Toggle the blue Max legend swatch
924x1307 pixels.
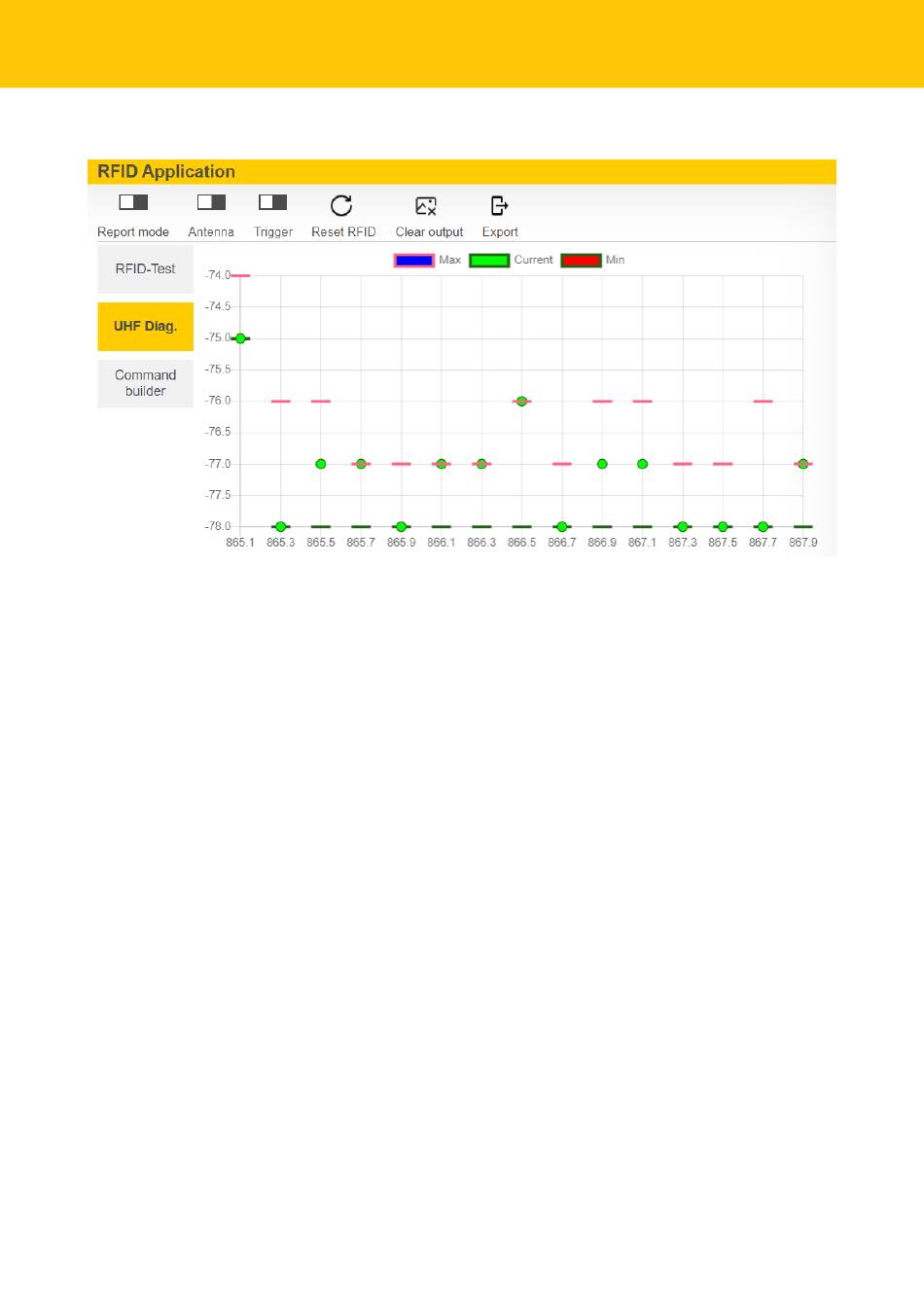tap(414, 261)
